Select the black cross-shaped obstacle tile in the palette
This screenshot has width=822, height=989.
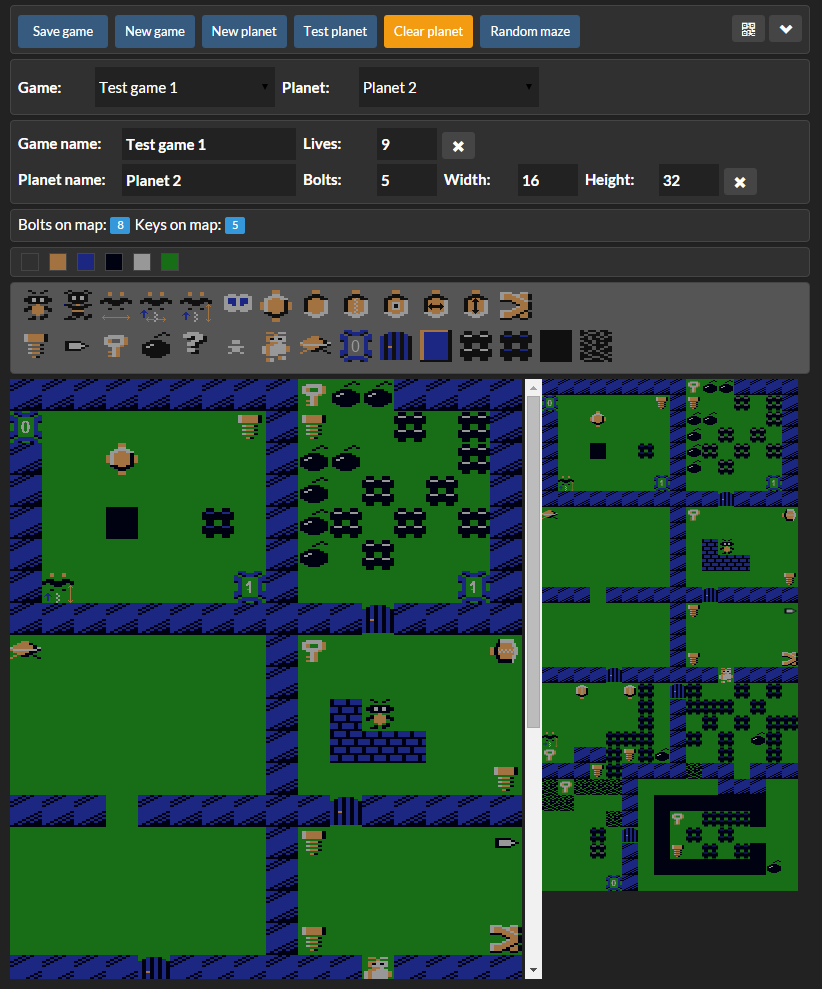pos(476,346)
